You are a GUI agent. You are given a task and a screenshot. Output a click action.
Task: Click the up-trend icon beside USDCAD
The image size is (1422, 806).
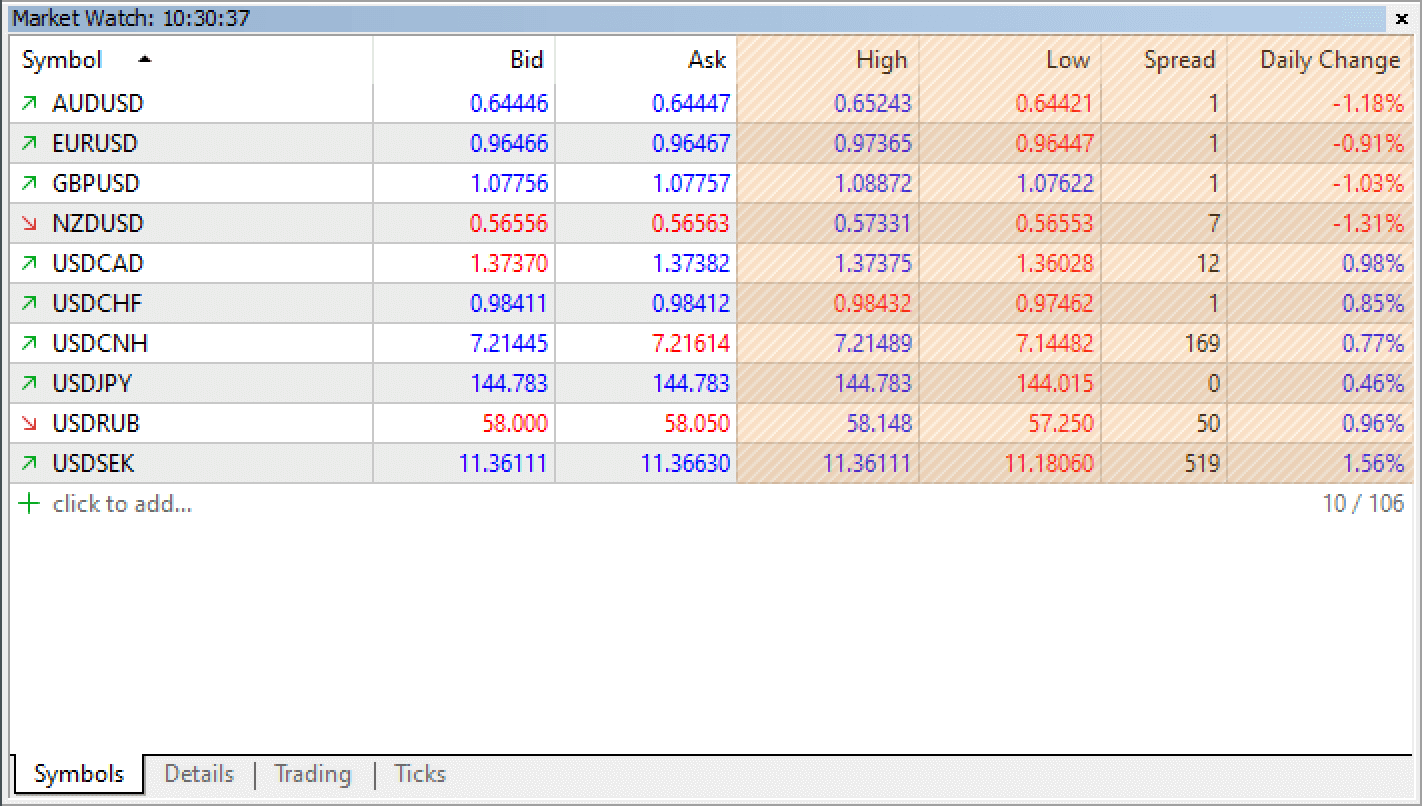click(x=29, y=263)
